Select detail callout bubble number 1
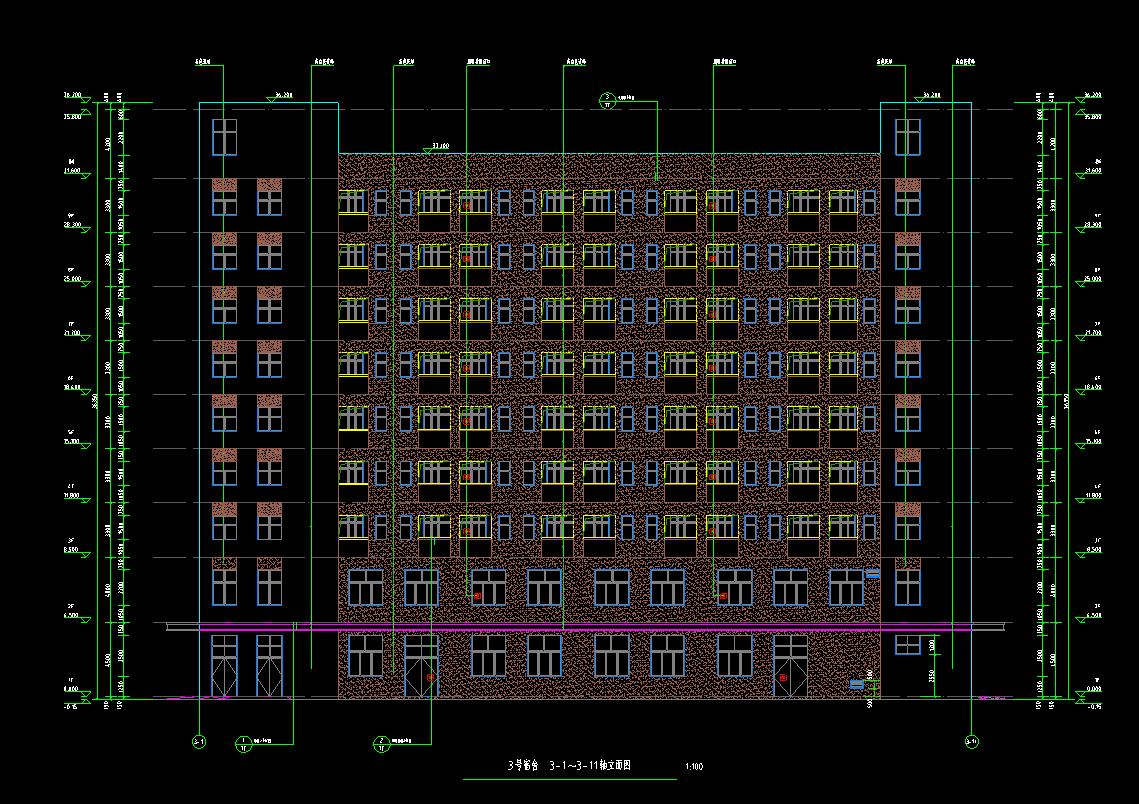This screenshot has width=1139, height=804. 243,742
